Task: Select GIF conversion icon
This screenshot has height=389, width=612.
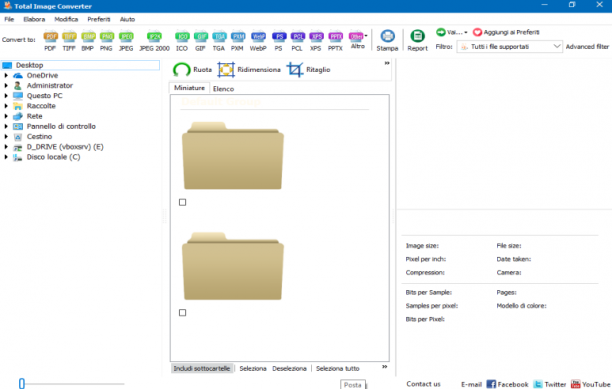Action: [x=200, y=41]
